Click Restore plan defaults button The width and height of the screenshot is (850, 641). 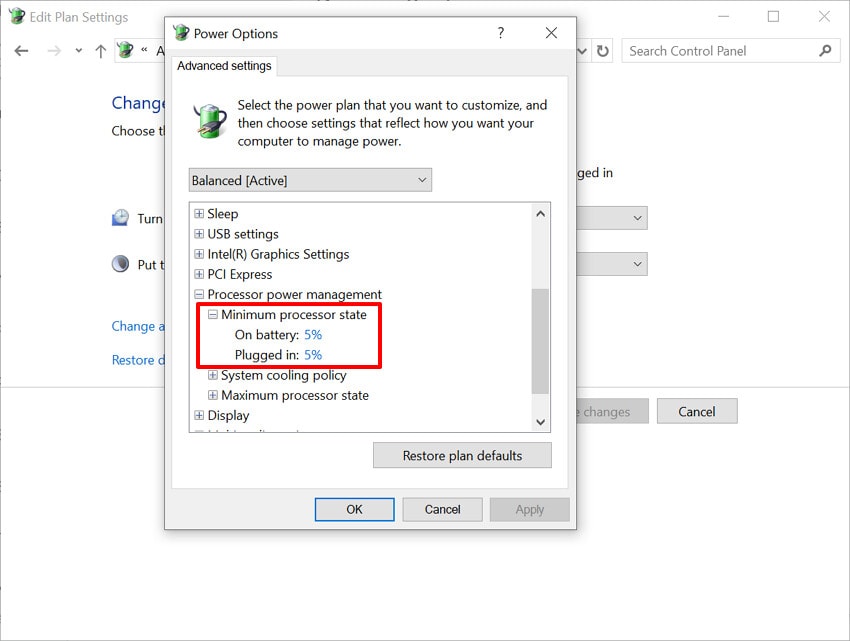(462, 456)
